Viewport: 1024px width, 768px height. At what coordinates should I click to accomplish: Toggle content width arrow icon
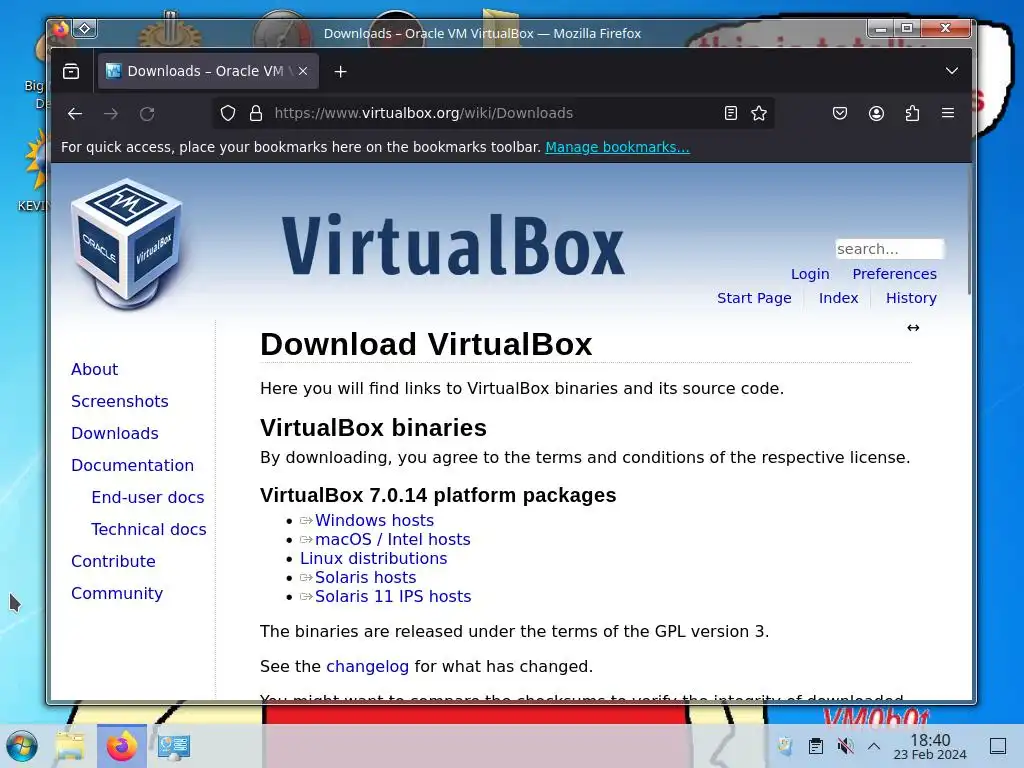click(913, 328)
